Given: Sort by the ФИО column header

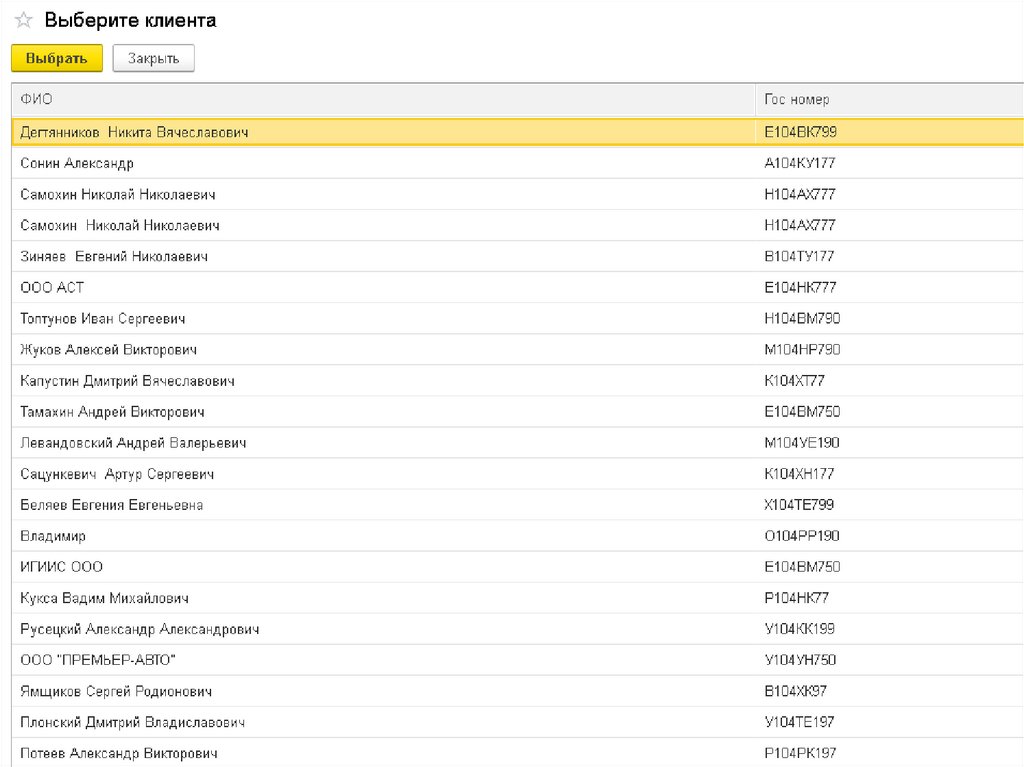Looking at the screenshot, I should [x=37, y=99].
